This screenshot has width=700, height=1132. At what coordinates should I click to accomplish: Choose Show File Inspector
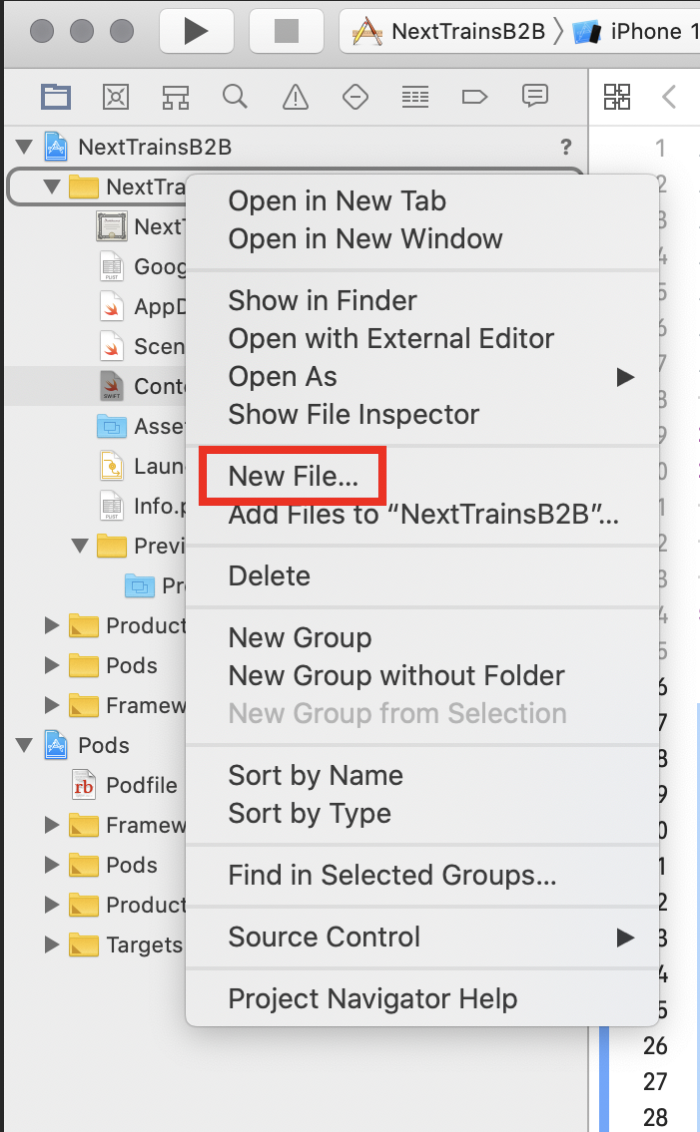[x=354, y=414]
